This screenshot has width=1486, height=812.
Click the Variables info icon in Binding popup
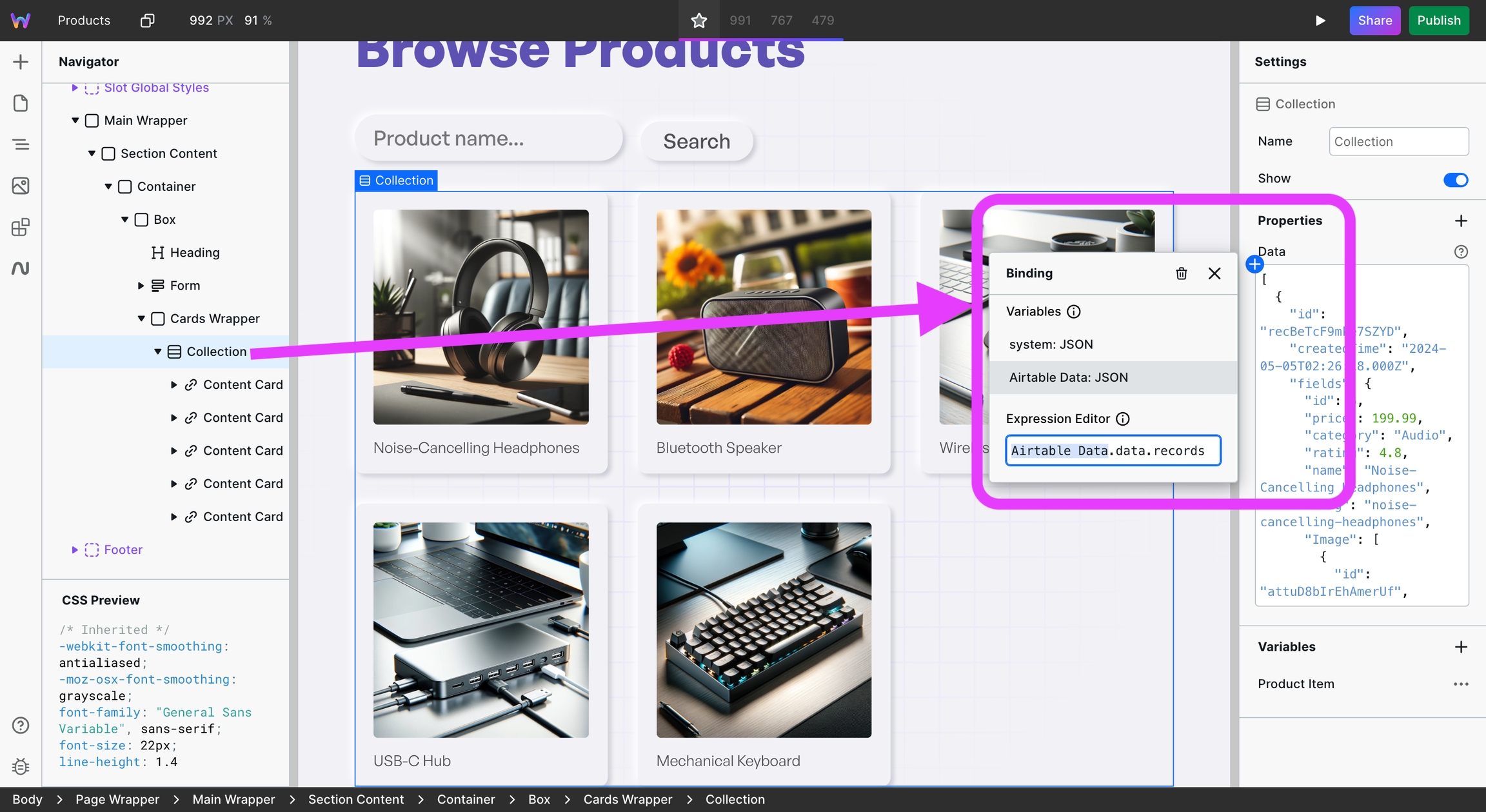(x=1074, y=312)
